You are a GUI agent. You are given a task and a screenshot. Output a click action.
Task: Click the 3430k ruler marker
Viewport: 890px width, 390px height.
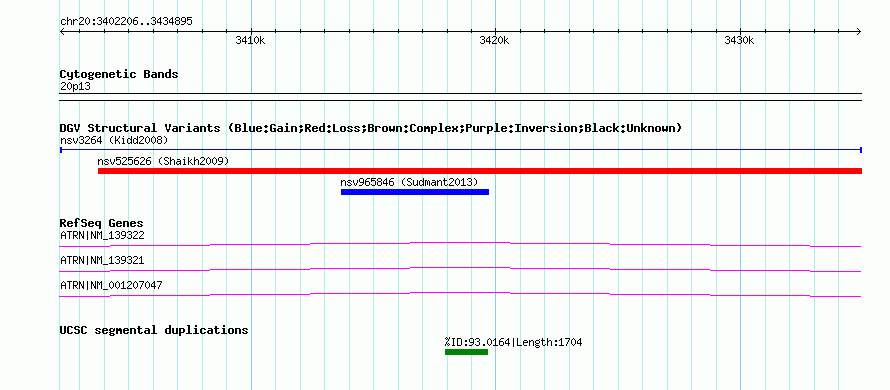[740, 40]
